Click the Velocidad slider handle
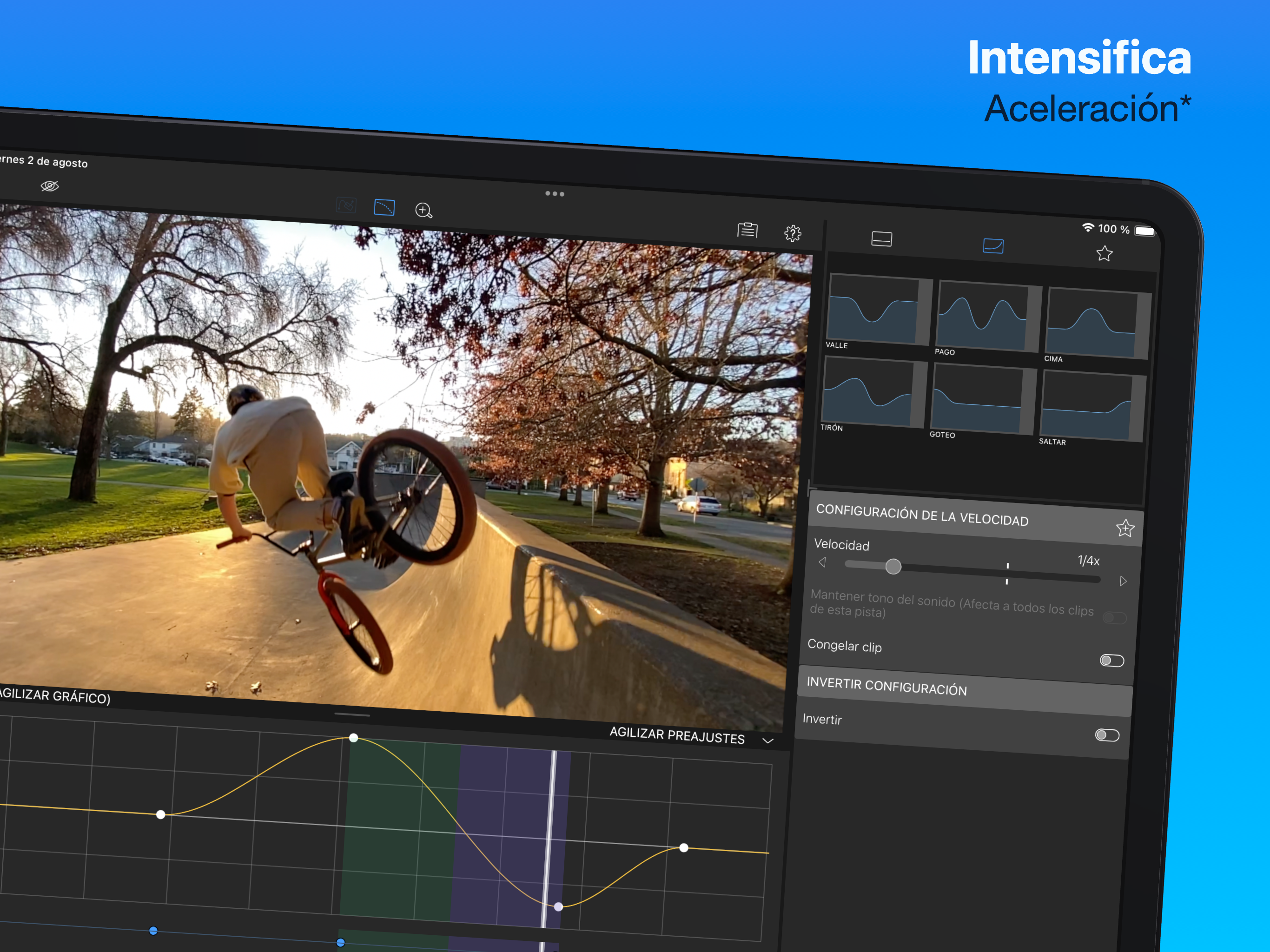Screen dimensions: 1270x952 coord(893,567)
